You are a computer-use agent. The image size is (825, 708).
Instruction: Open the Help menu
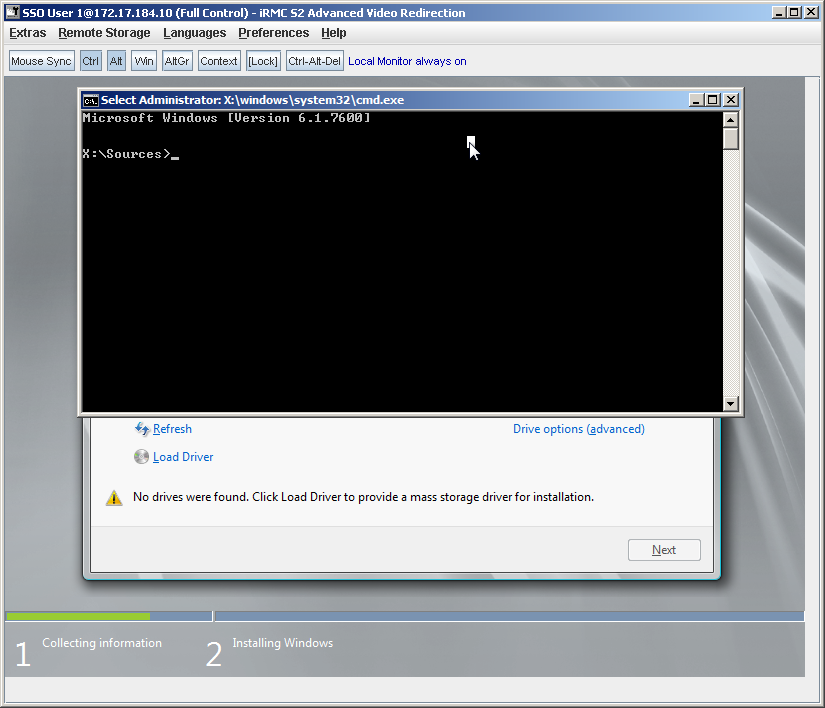(x=334, y=33)
